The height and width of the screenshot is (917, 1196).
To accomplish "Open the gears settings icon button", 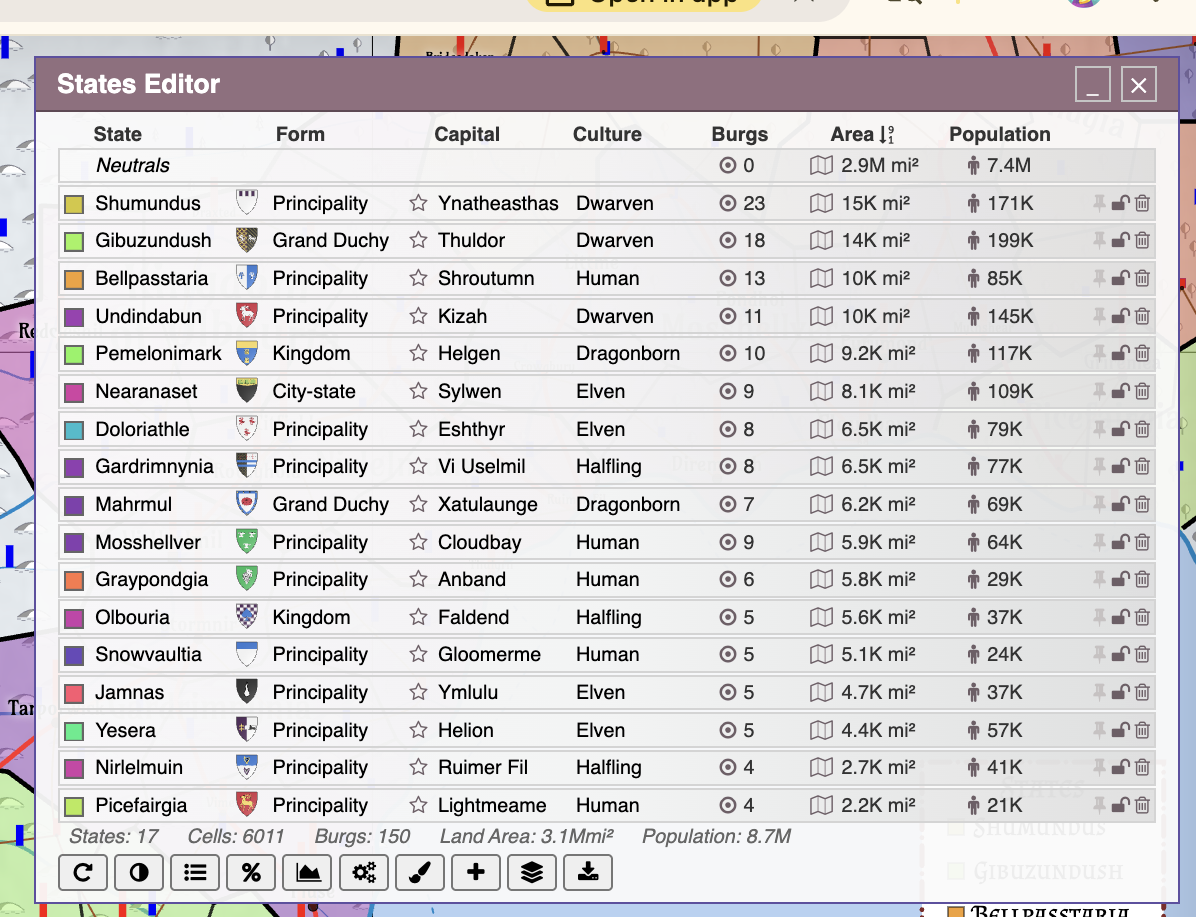I will click(364, 872).
